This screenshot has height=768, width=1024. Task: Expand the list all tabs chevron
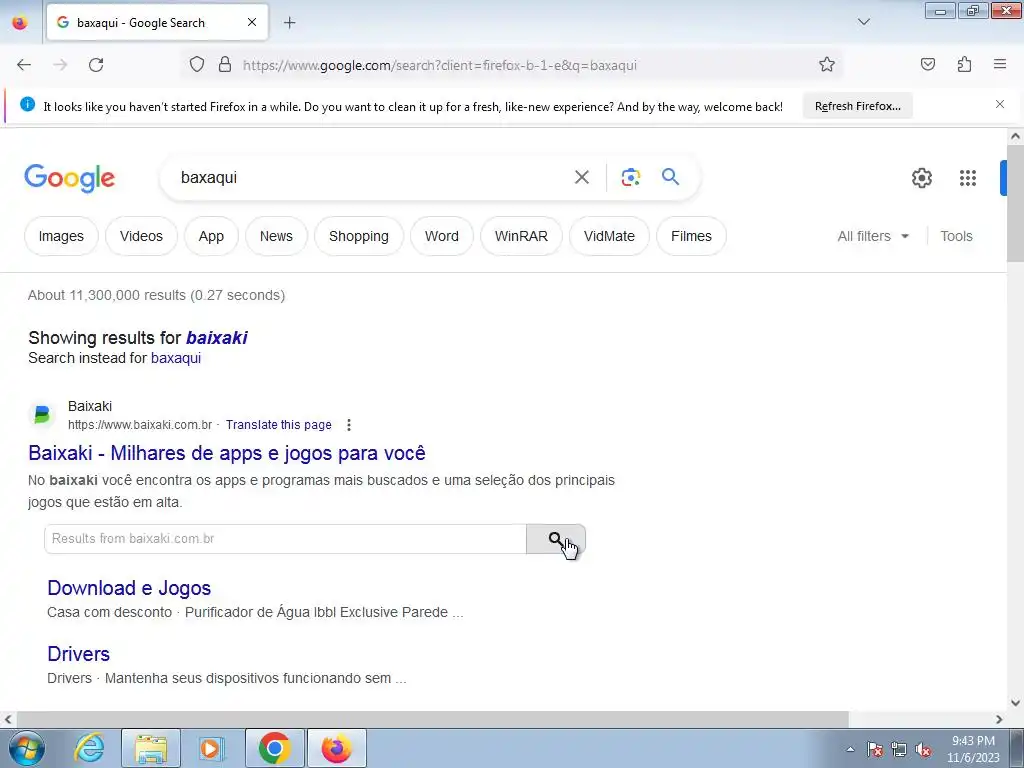863,22
